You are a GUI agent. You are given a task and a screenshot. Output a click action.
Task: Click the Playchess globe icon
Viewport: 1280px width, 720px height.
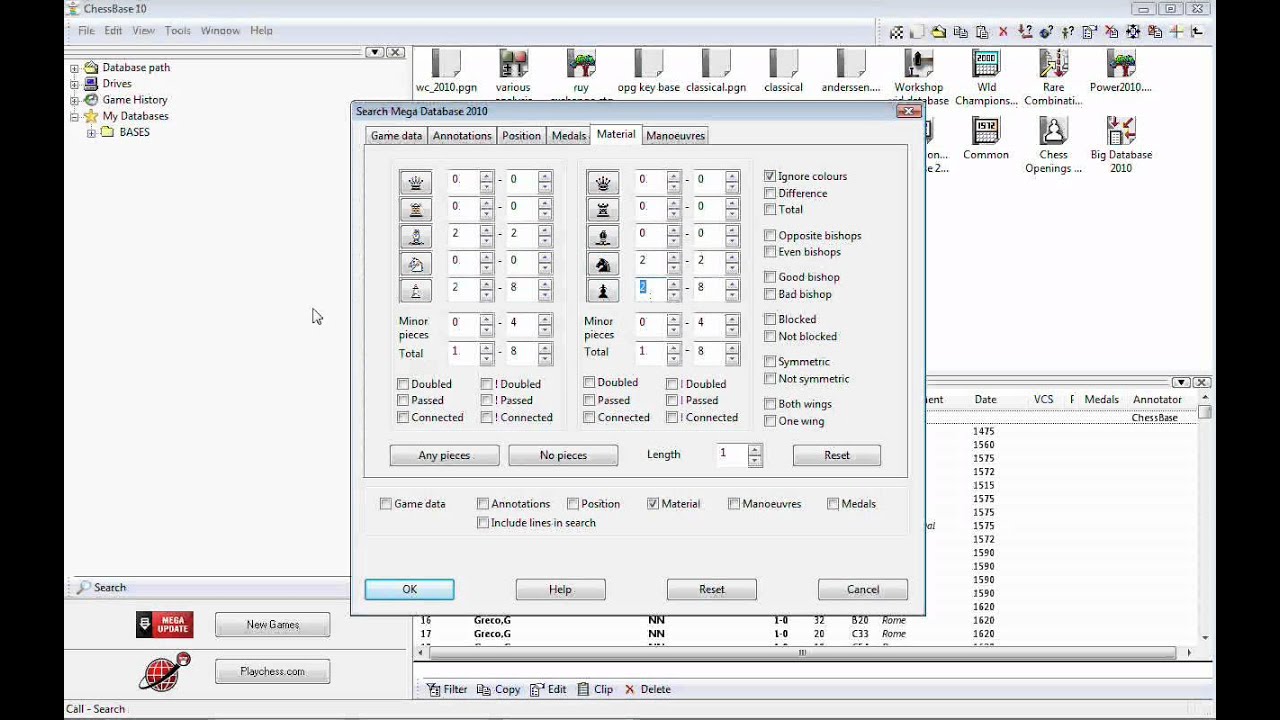click(165, 671)
